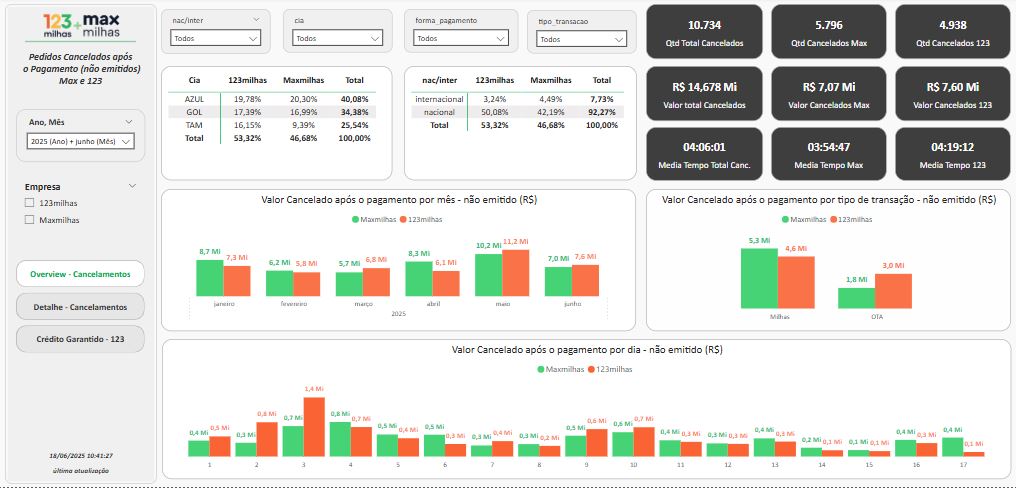Sort by Cia column header
This screenshot has width=1016, height=488.
click(x=194, y=80)
